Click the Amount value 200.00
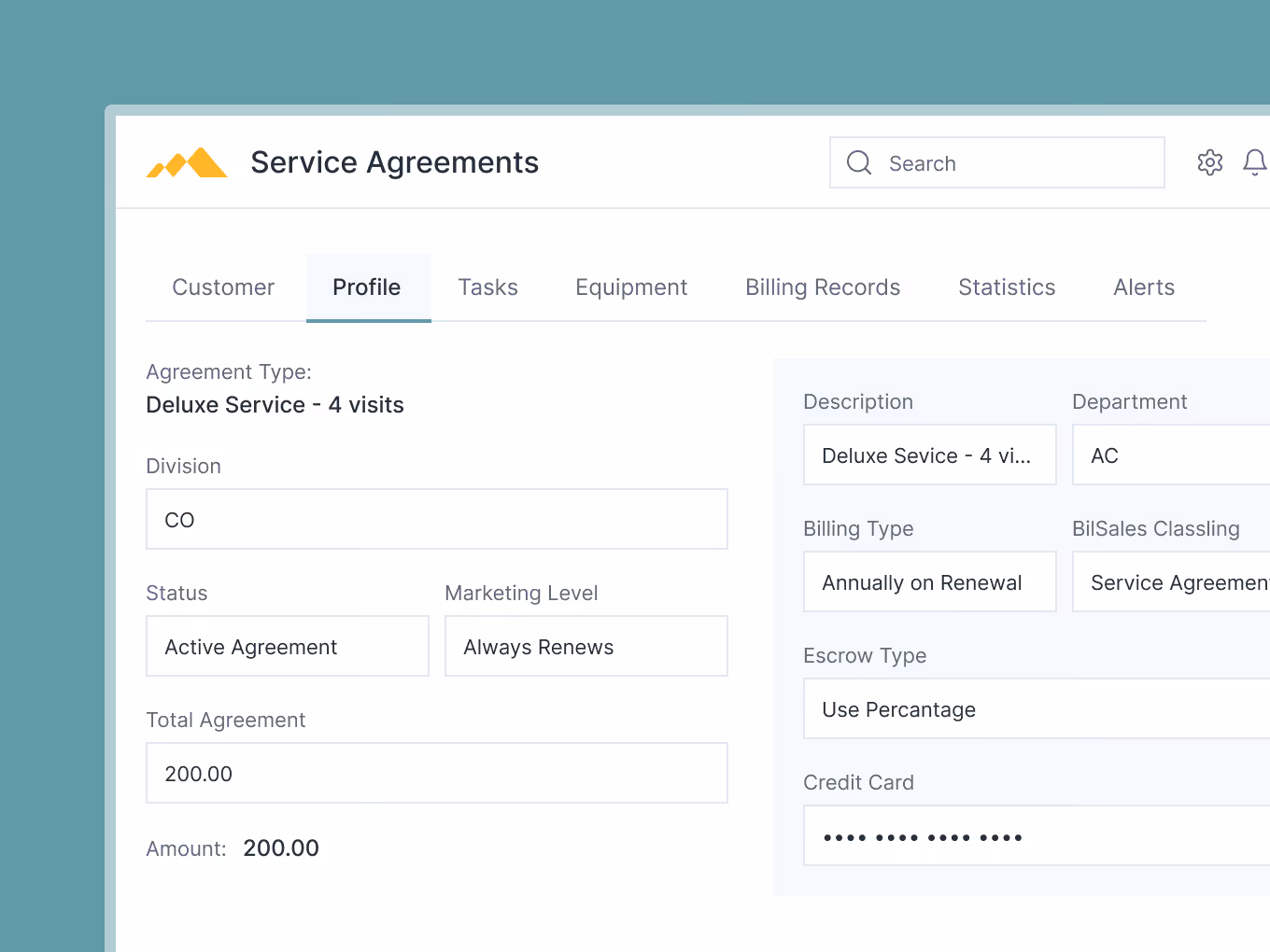1270x952 pixels. tap(281, 848)
